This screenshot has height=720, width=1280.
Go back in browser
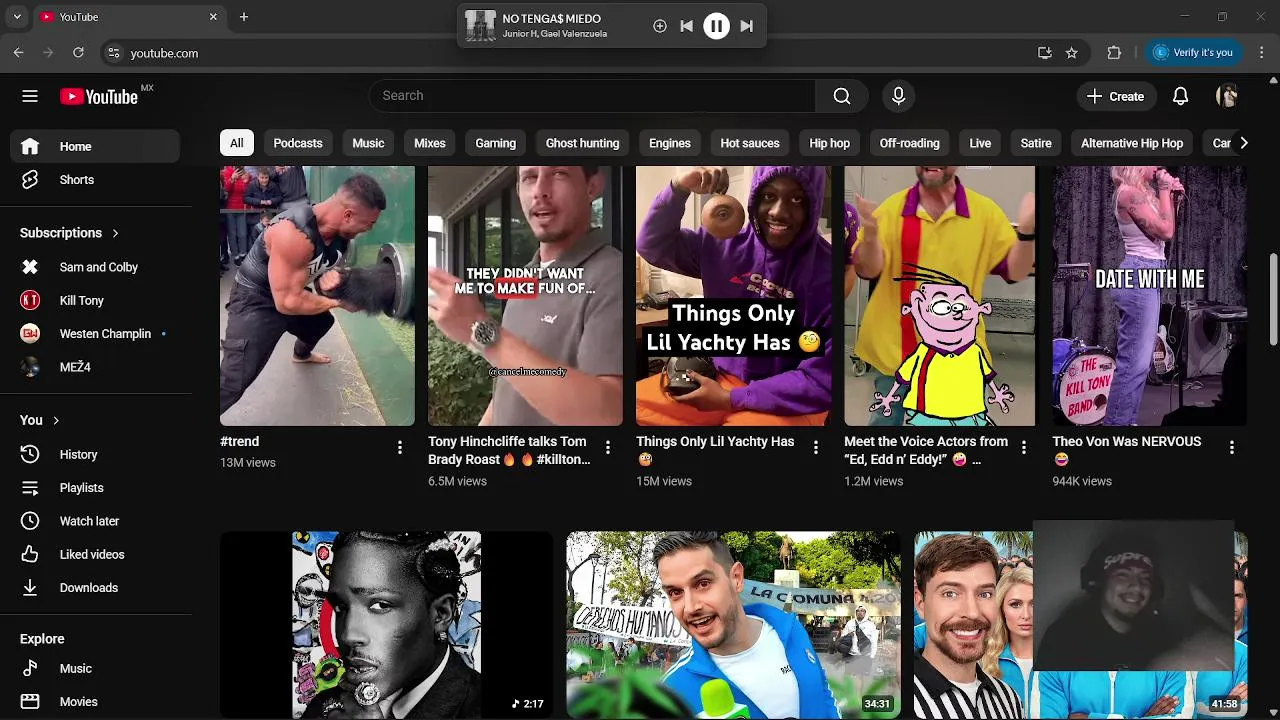[19, 53]
